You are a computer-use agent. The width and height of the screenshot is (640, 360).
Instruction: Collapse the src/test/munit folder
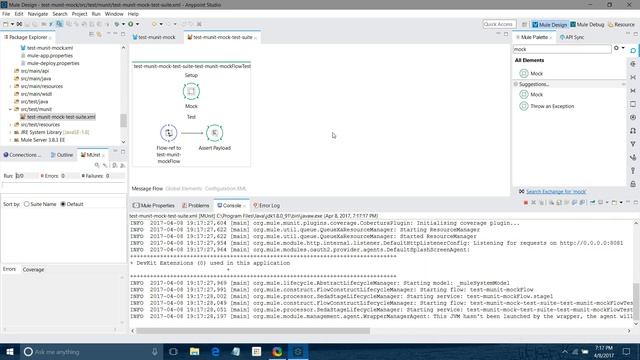point(10,109)
